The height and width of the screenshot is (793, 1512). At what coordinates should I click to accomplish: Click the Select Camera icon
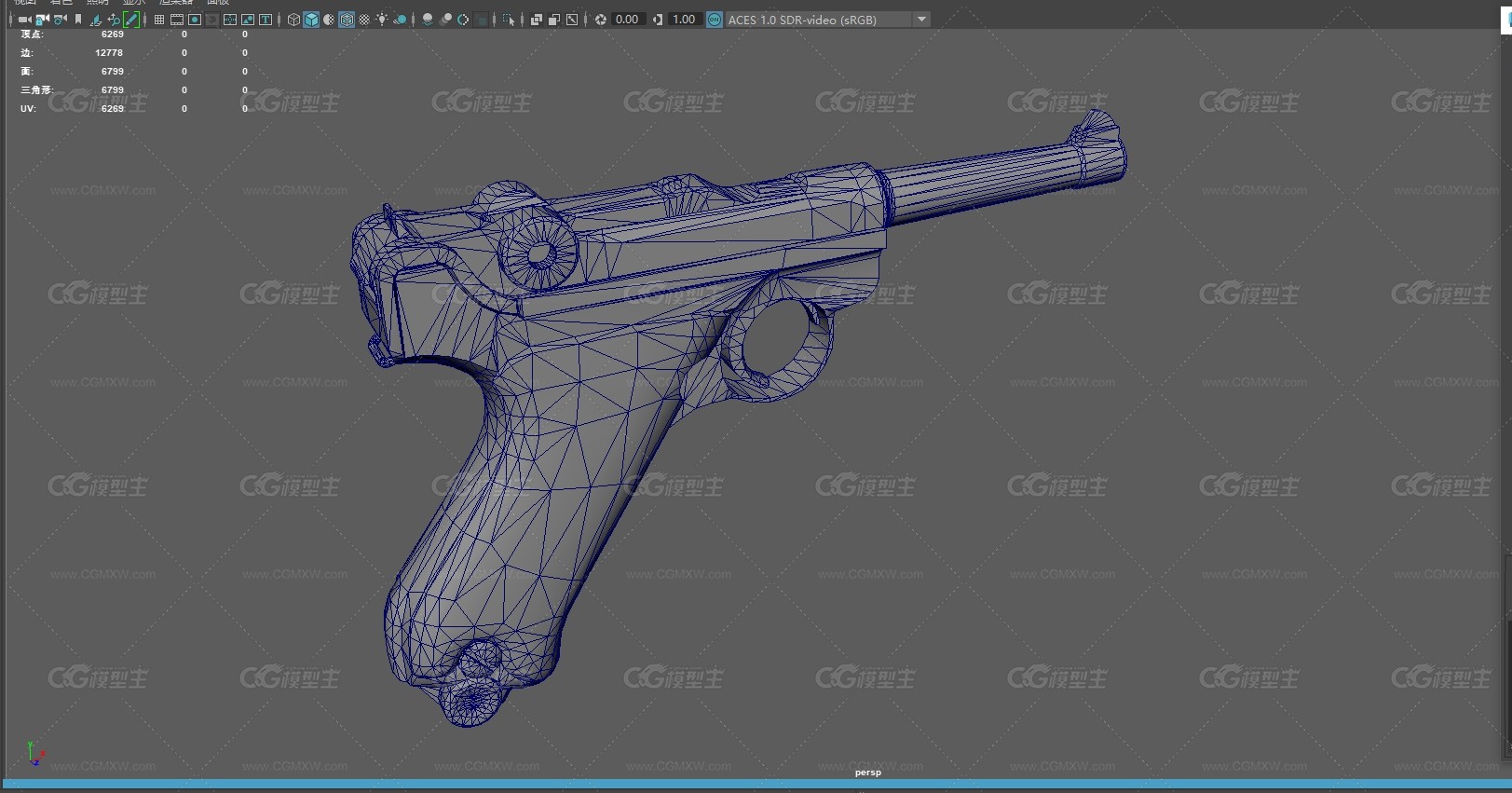coord(24,20)
